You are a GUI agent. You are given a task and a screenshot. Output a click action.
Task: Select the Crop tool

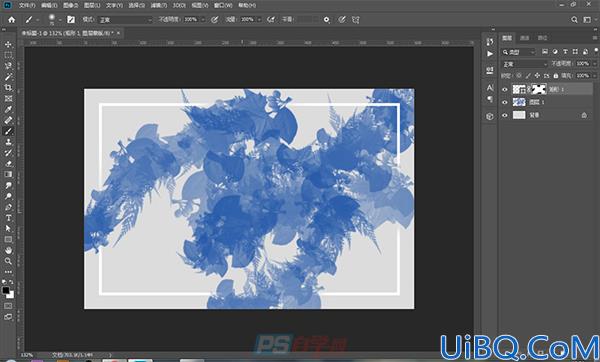click(x=8, y=88)
